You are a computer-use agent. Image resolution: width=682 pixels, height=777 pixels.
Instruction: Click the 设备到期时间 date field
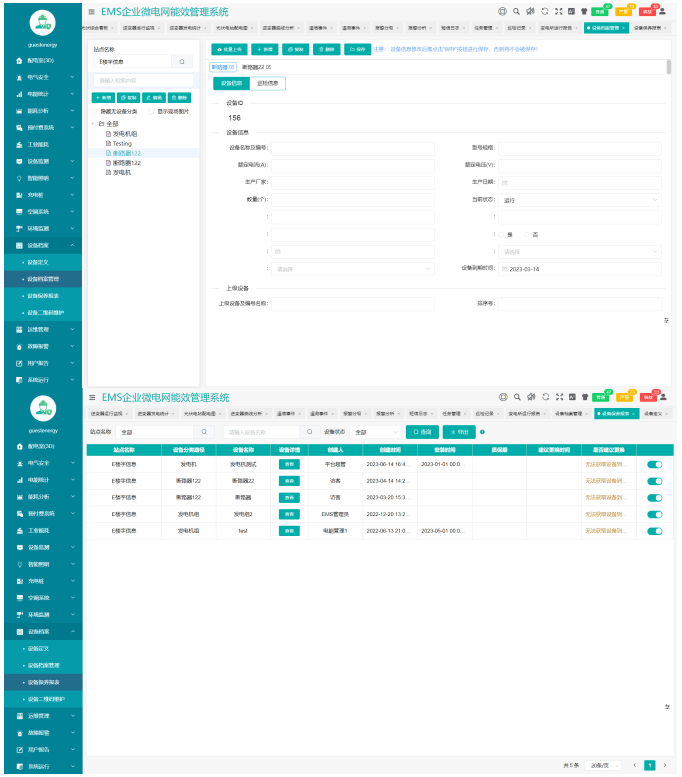pyautogui.click(x=579, y=269)
